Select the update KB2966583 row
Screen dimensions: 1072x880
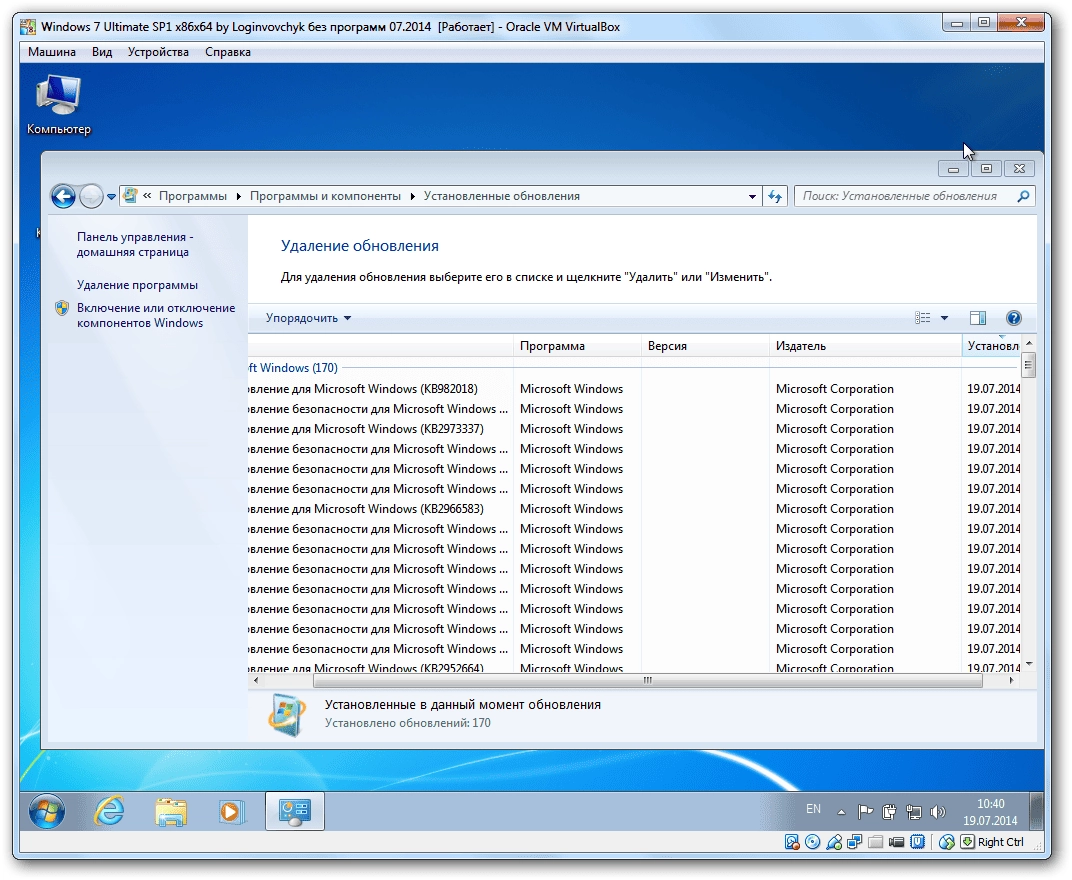click(634, 509)
